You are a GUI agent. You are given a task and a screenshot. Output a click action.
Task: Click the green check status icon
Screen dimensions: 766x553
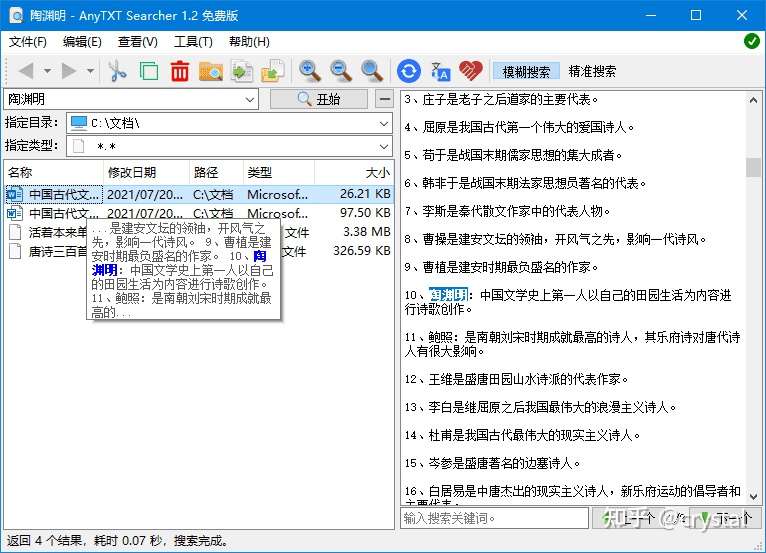pos(751,41)
